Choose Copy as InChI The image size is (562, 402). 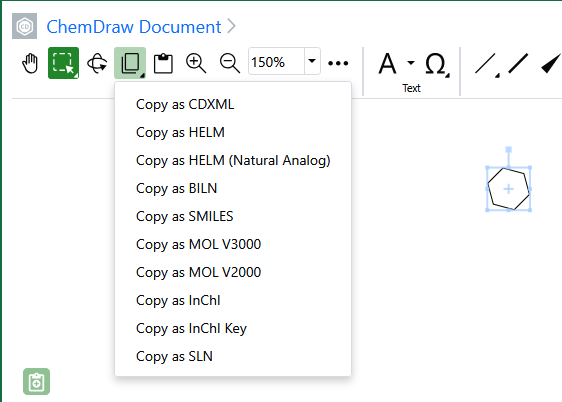click(233, 300)
